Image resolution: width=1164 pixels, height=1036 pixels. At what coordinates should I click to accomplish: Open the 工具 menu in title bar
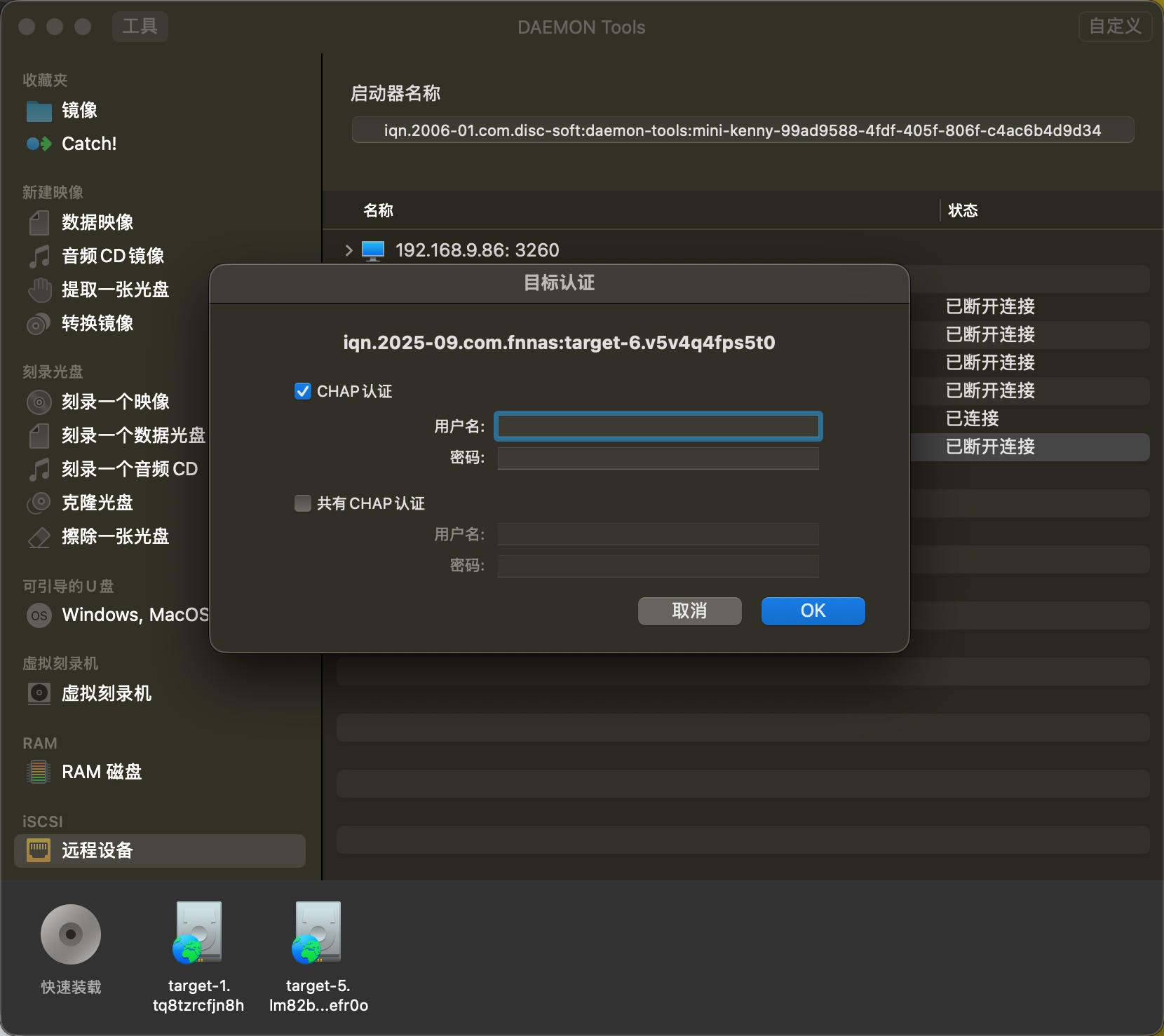pyautogui.click(x=140, y=27)
